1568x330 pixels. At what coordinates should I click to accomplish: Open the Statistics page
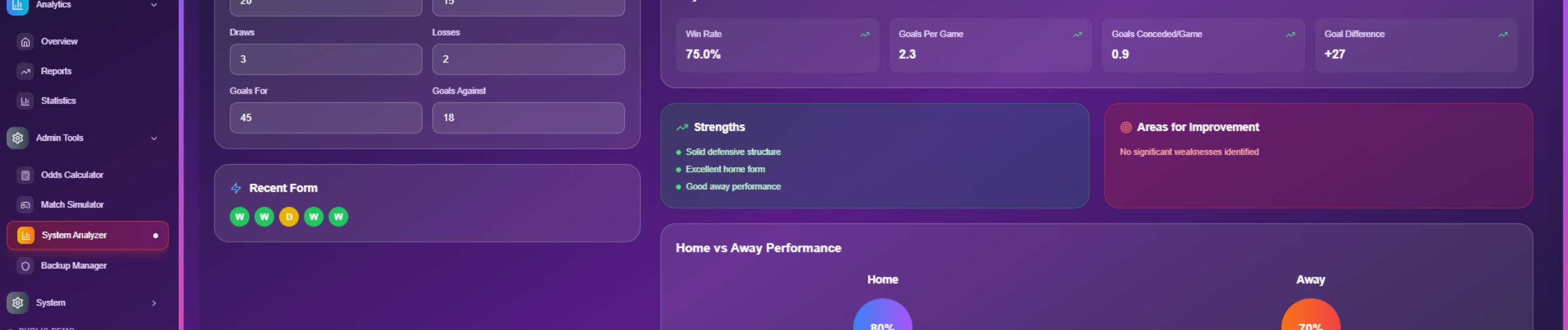tap(58, 100)
